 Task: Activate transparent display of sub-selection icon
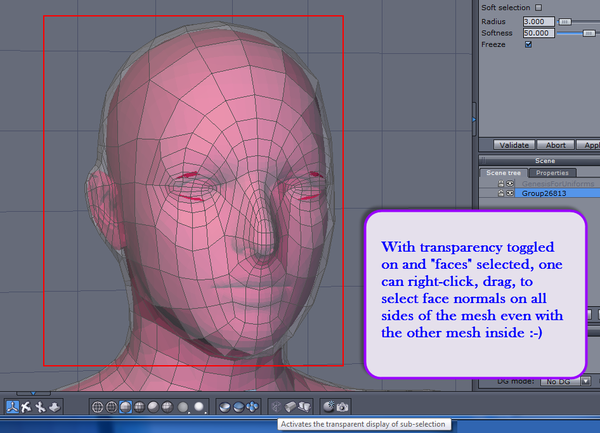(x=278, y=407)
